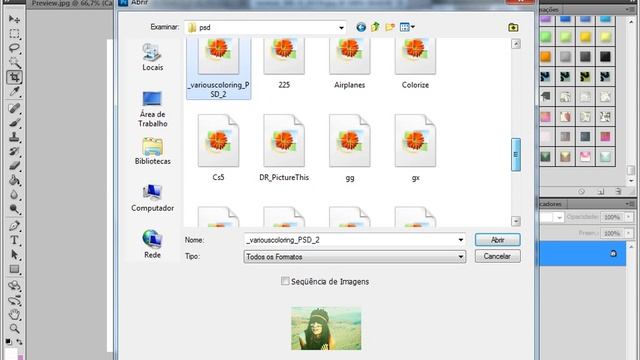This screenshot has width=640, height=360.
Task: Click file list scrollbar thumb
Action: pos(516,155)
